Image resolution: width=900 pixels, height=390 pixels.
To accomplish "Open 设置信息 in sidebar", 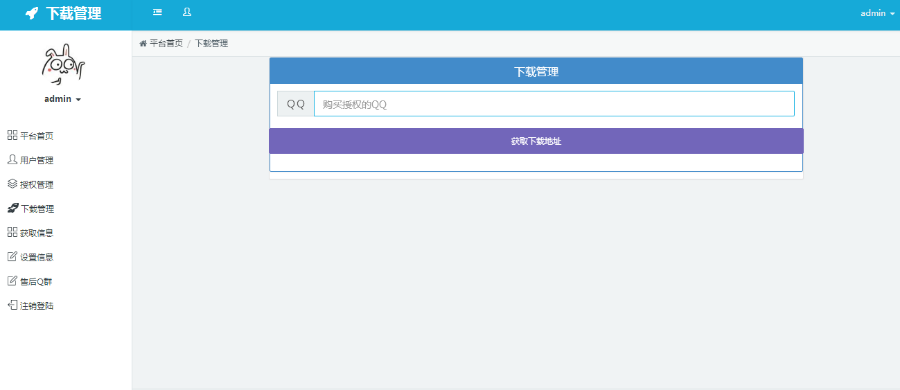I will coord(37,257).
